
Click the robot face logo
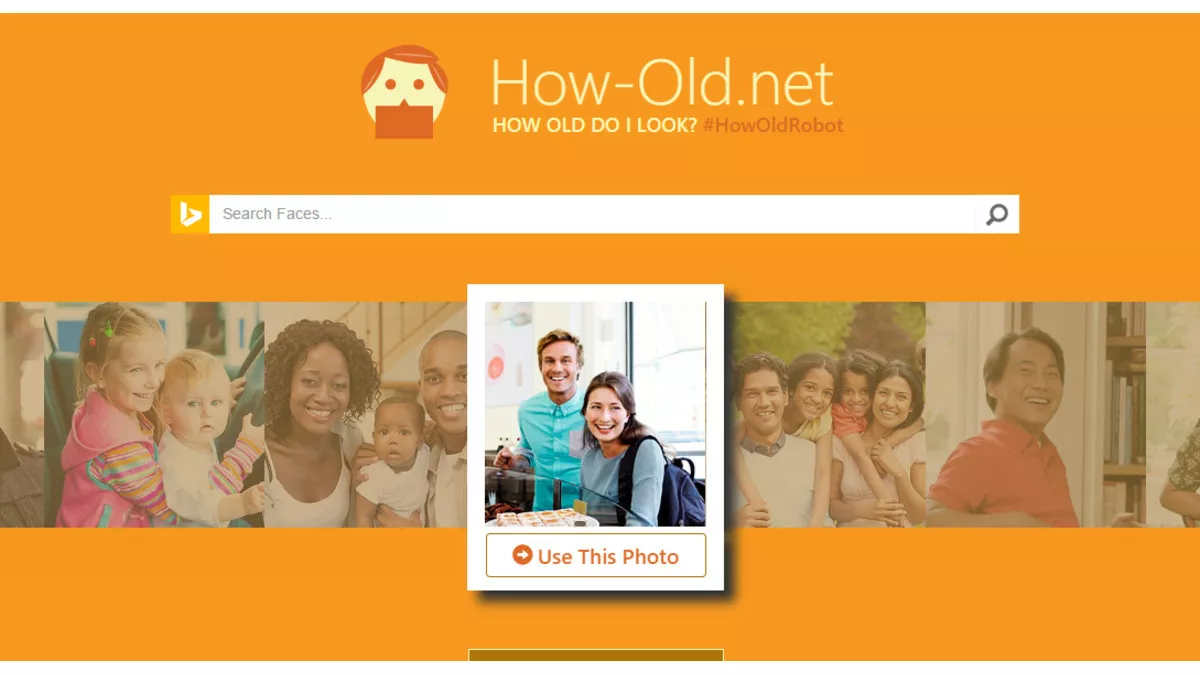coord(404,92)
